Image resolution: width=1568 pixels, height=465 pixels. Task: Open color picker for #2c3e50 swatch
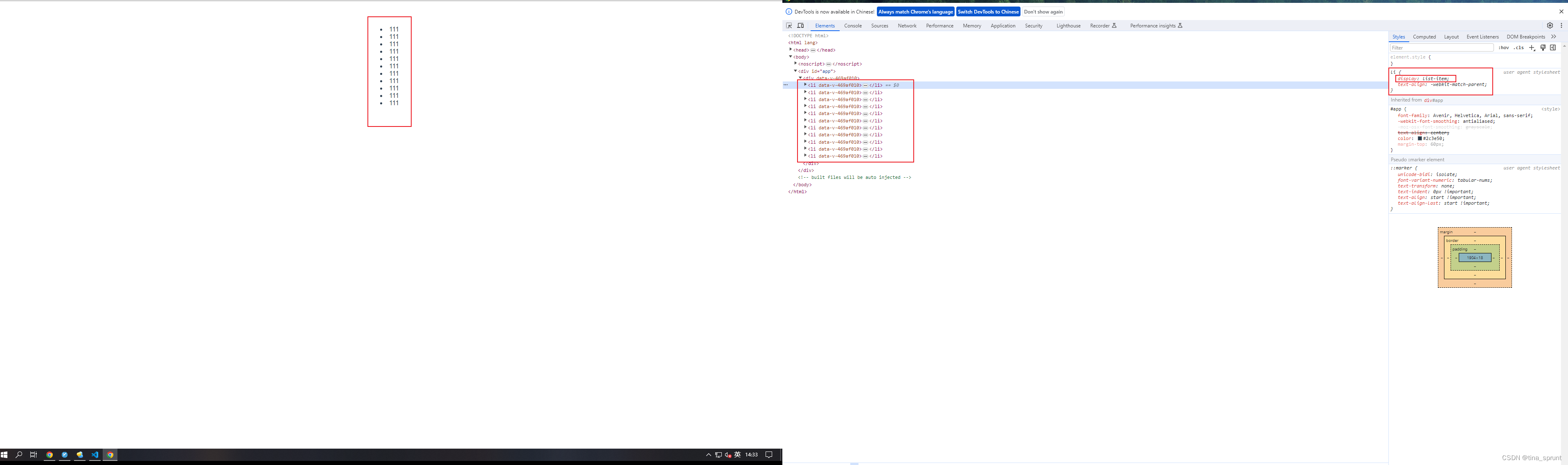(1419, 139)
